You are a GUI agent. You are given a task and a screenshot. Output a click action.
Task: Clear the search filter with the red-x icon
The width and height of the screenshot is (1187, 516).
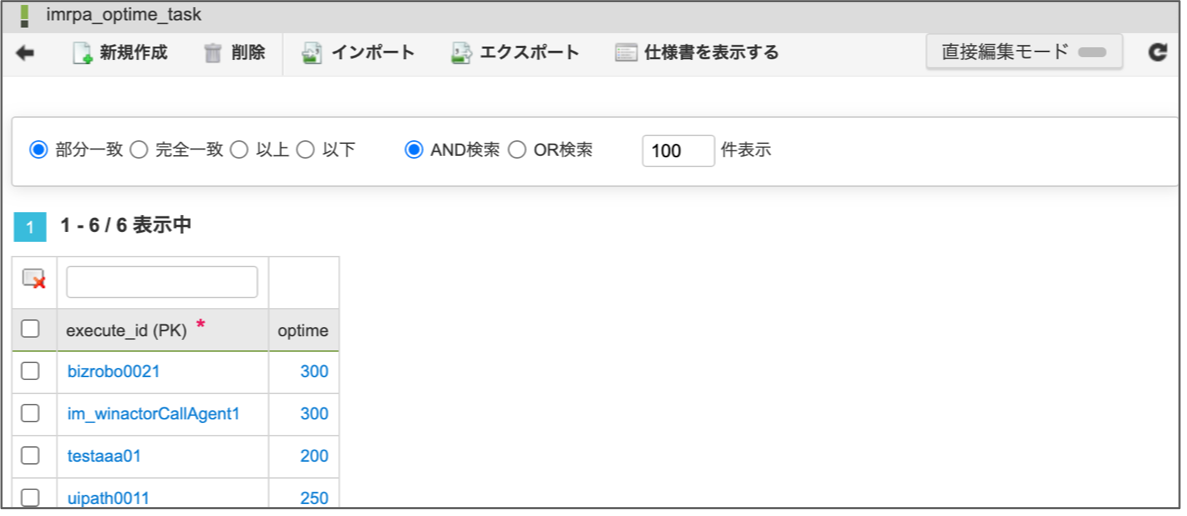coord(34,279)
